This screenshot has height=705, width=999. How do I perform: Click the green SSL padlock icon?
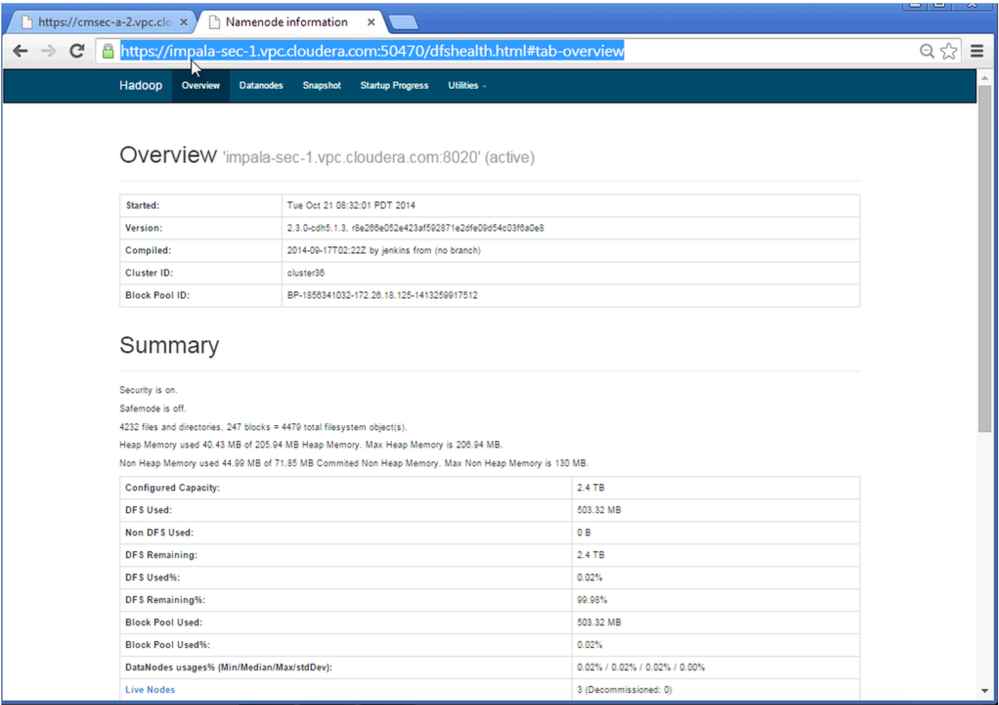[x=108, y=51]
